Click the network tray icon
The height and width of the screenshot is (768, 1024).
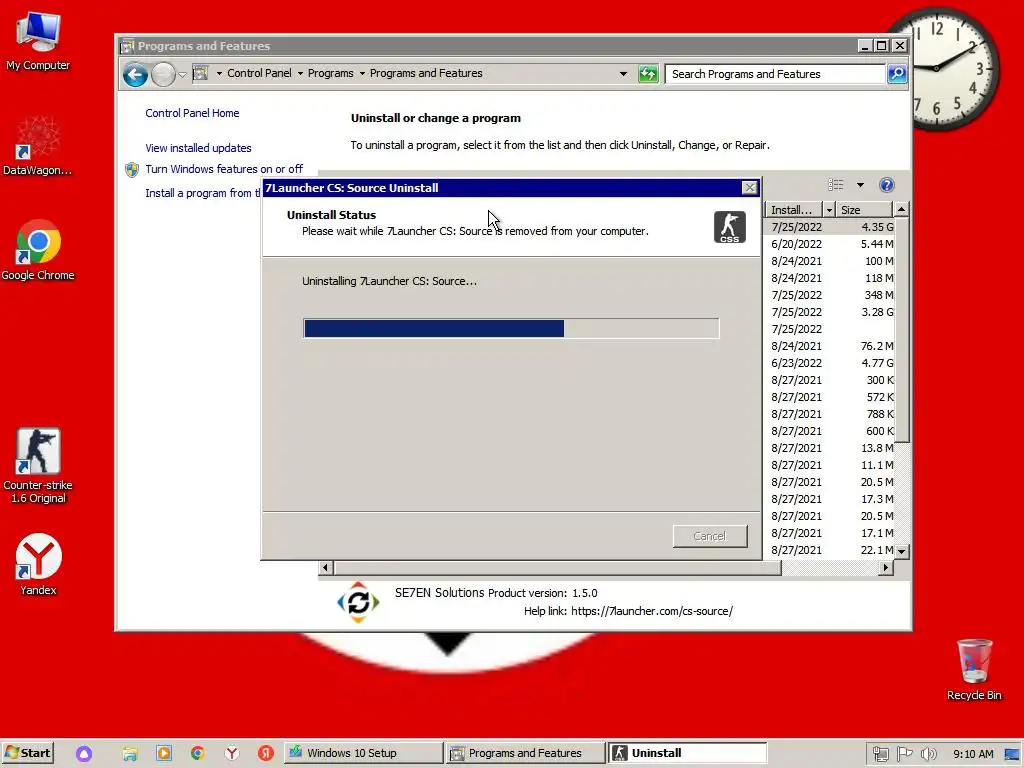(x=880, y=754)
